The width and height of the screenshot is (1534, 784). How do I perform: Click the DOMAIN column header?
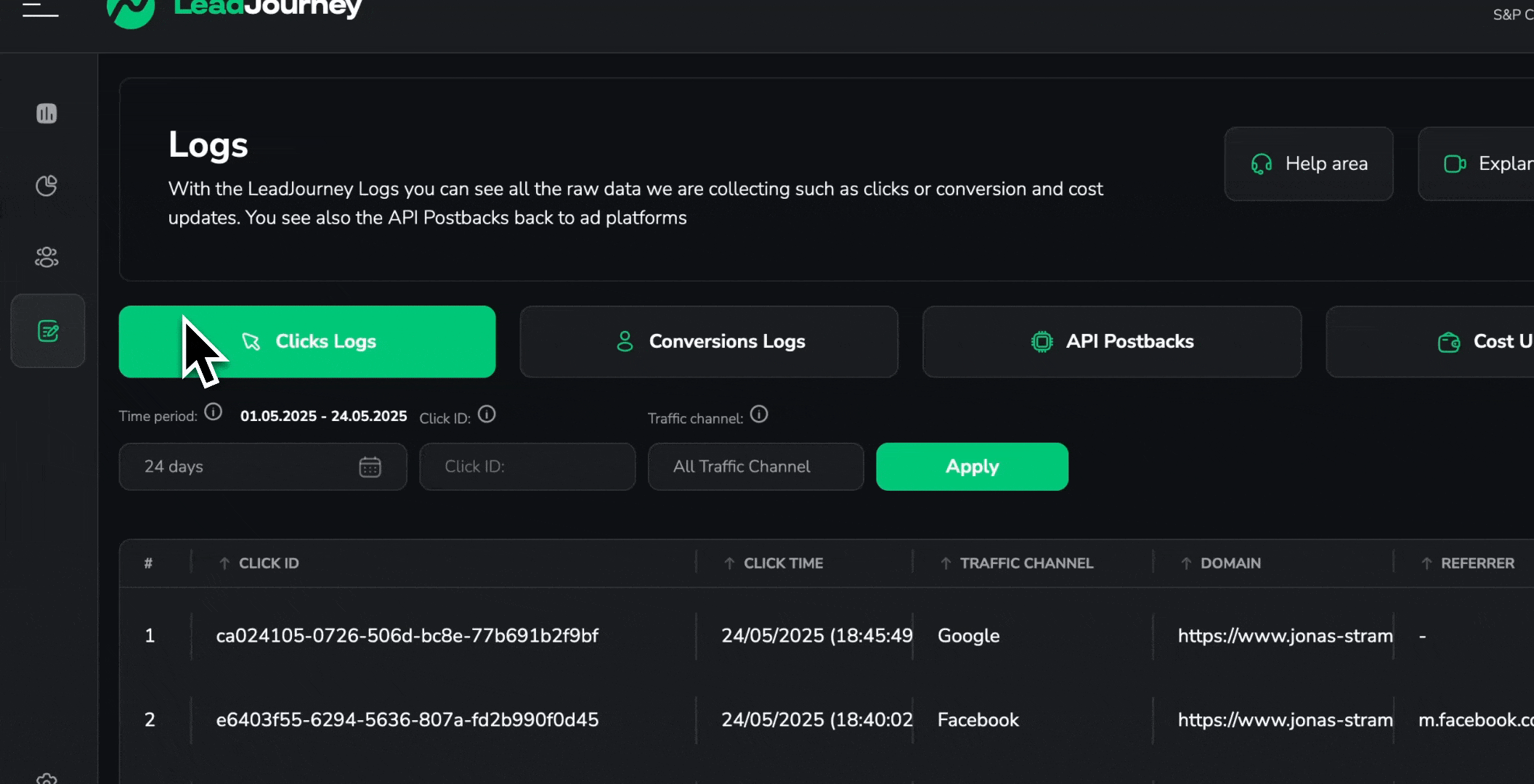click(1230, 563)
